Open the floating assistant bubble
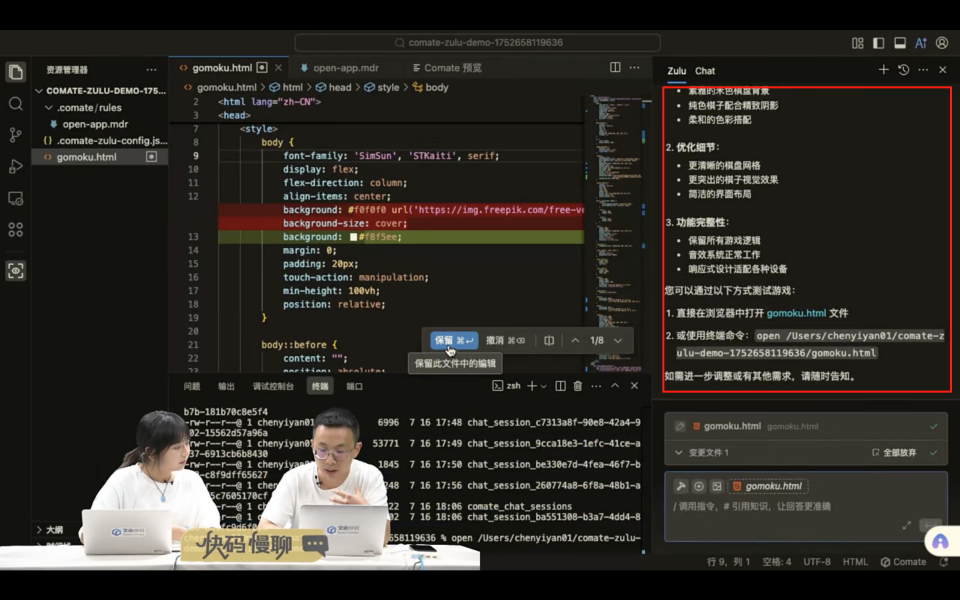Viewport: 960px width, 600px height. point(940,542)
